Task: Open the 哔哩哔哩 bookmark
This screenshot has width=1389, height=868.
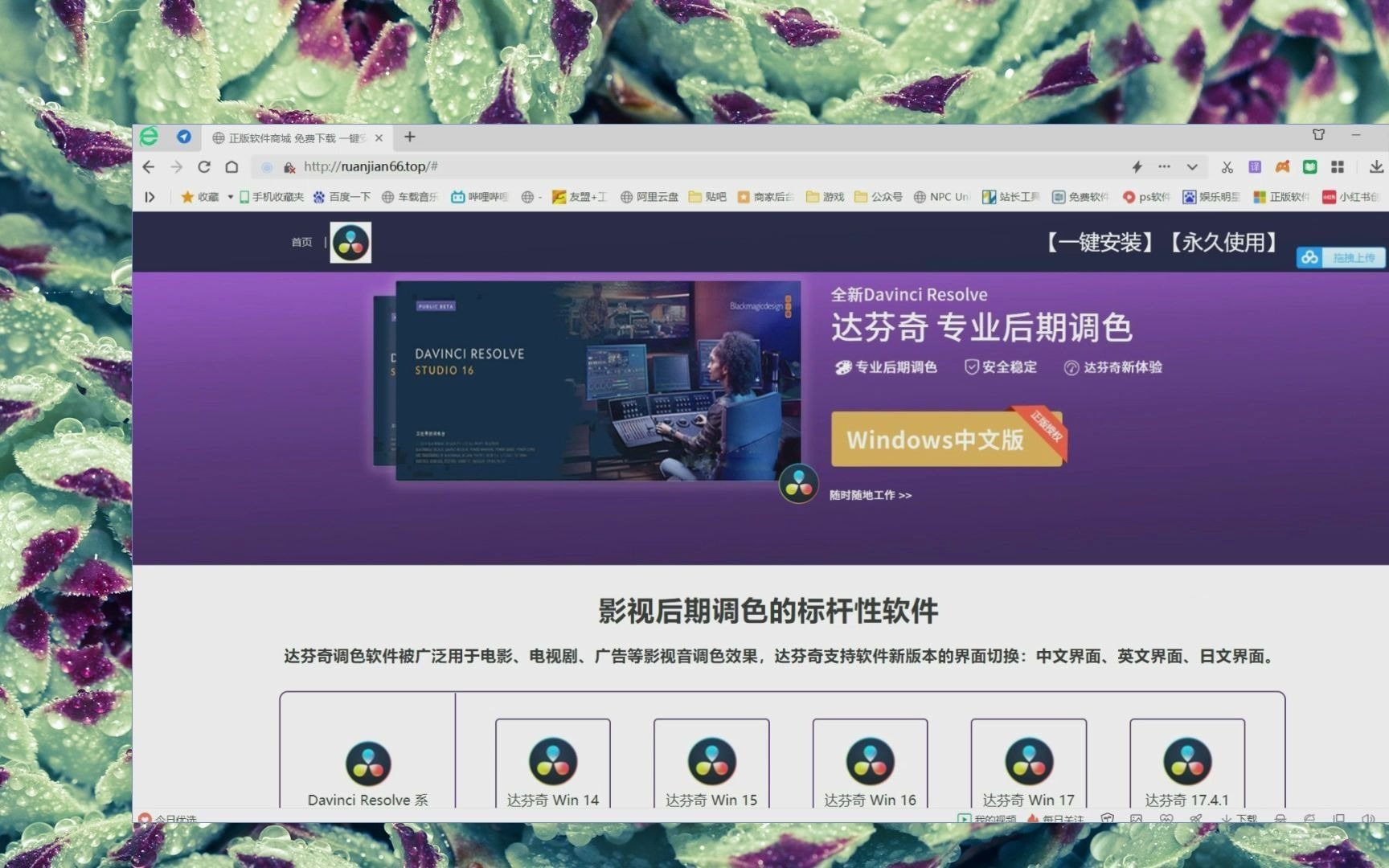Action: (x=479, y=197)
